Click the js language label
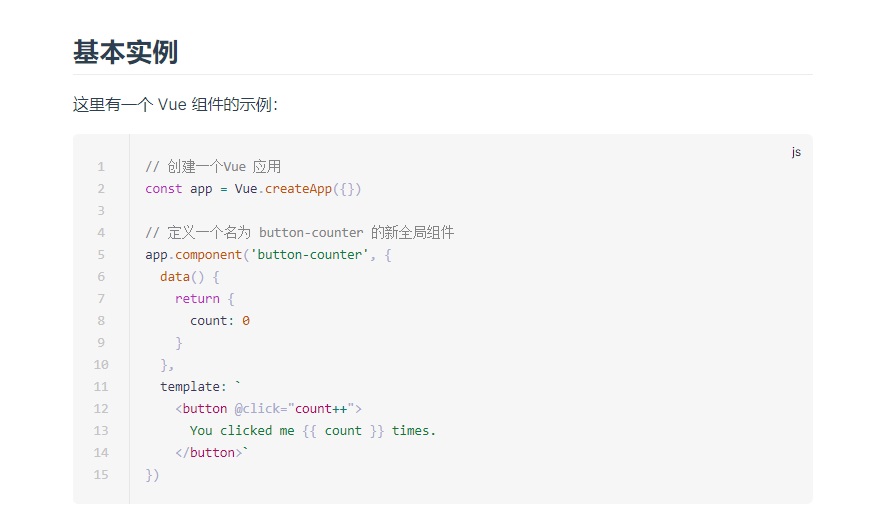 coord(796,152)
